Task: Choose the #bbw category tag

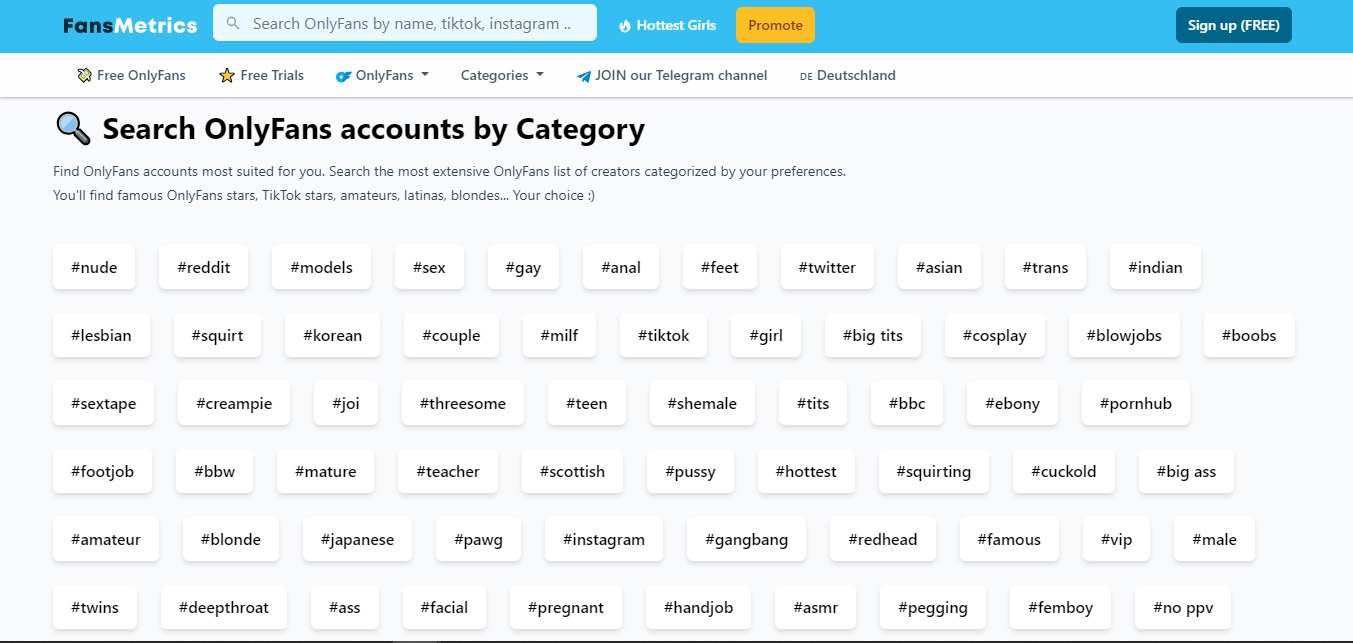Action: point(215,471)
